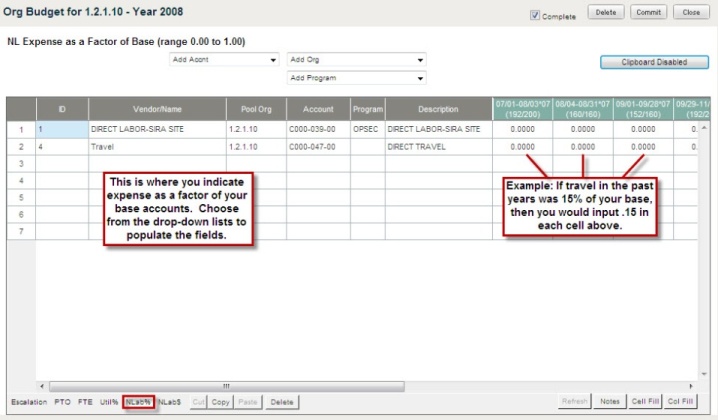Select the FTE tab
This screenshot has height=420, width=718.
coord(85,402)
